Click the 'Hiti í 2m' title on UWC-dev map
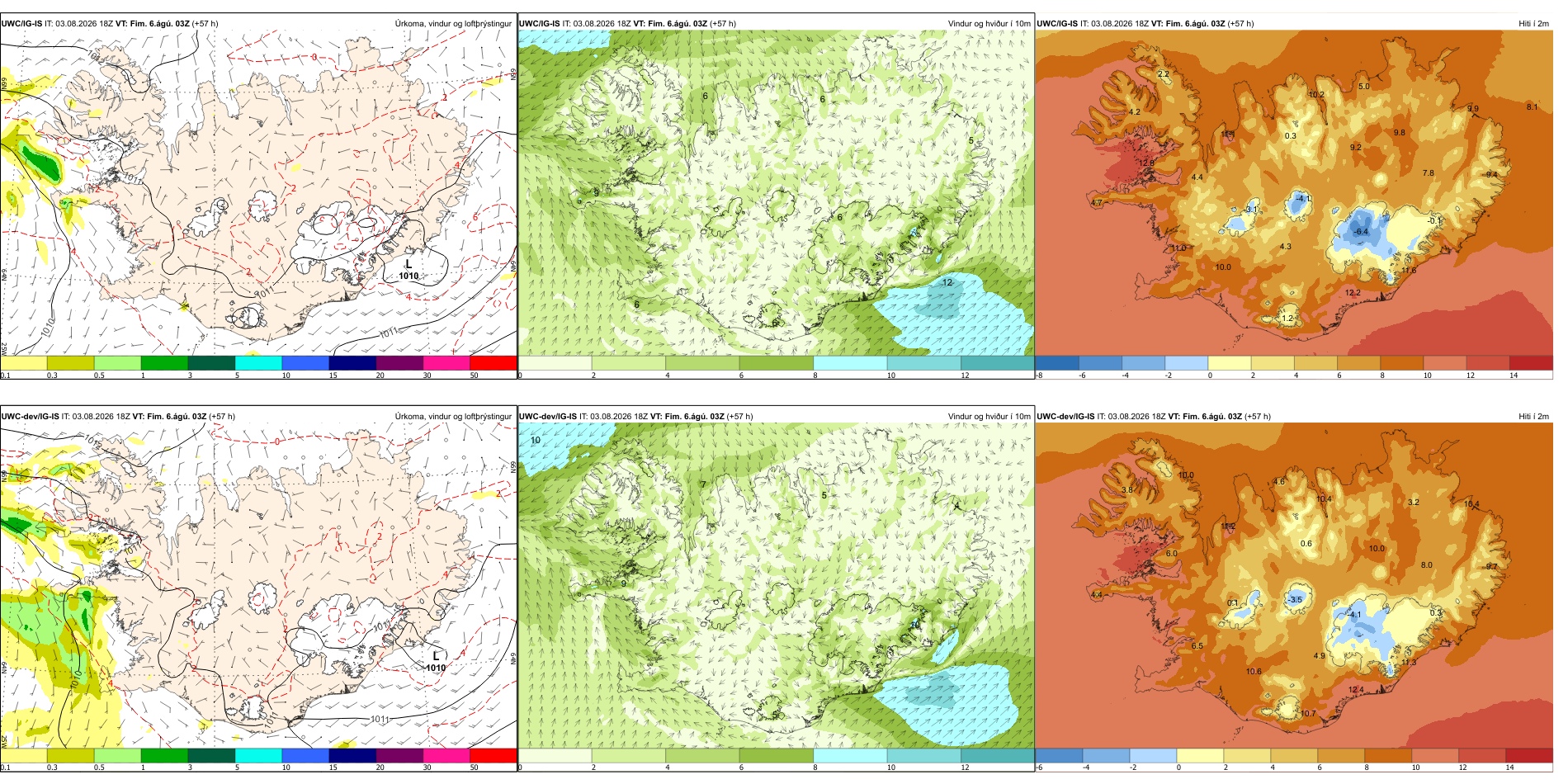1568x784 pixels. point(1533,417)
